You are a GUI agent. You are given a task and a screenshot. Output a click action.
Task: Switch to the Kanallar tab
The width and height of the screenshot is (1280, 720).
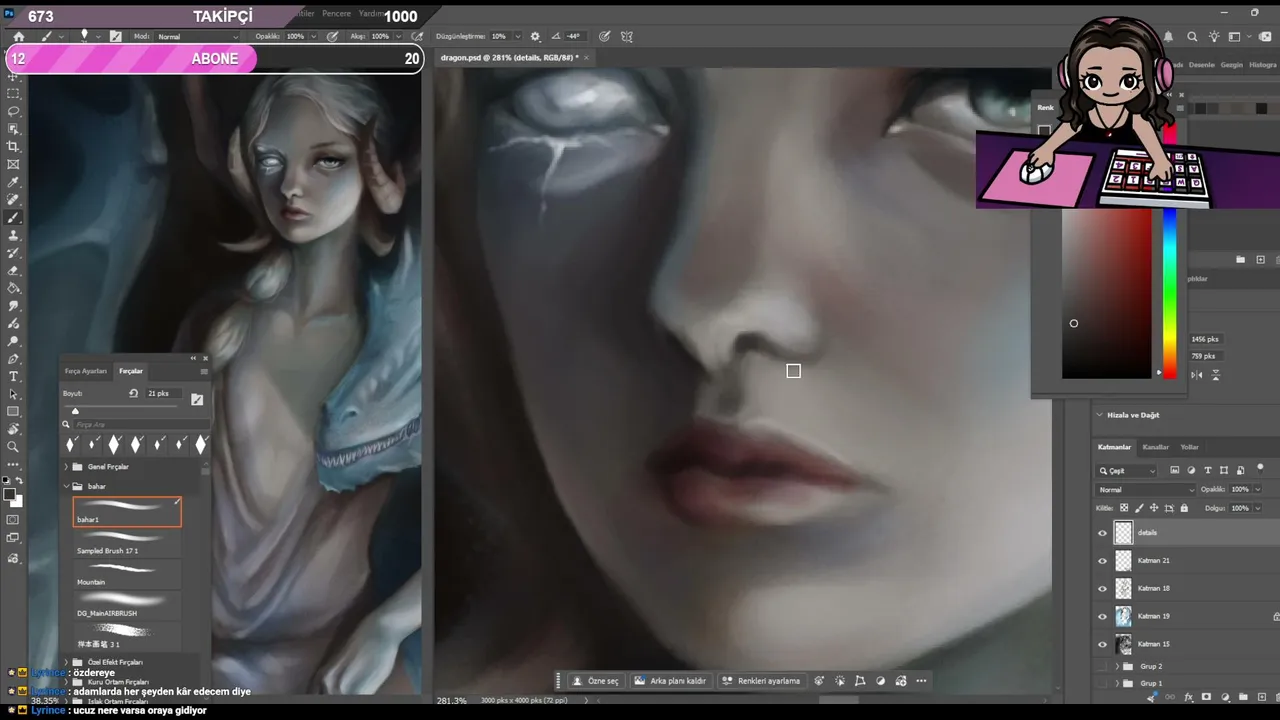[1156, 447]
